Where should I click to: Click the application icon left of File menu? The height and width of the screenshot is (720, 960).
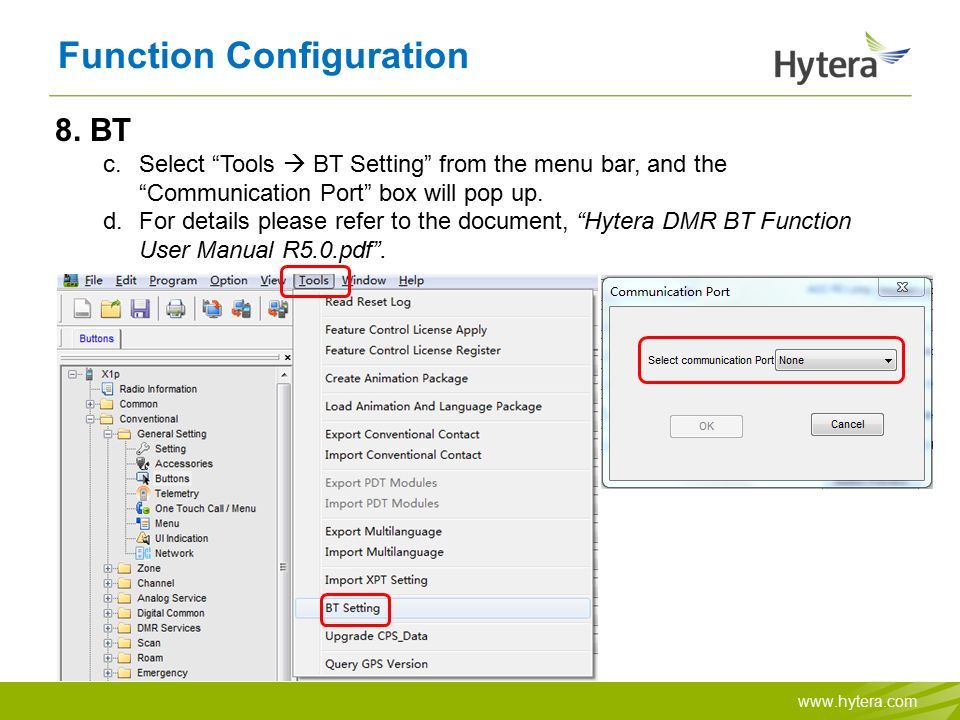point(71,280)
